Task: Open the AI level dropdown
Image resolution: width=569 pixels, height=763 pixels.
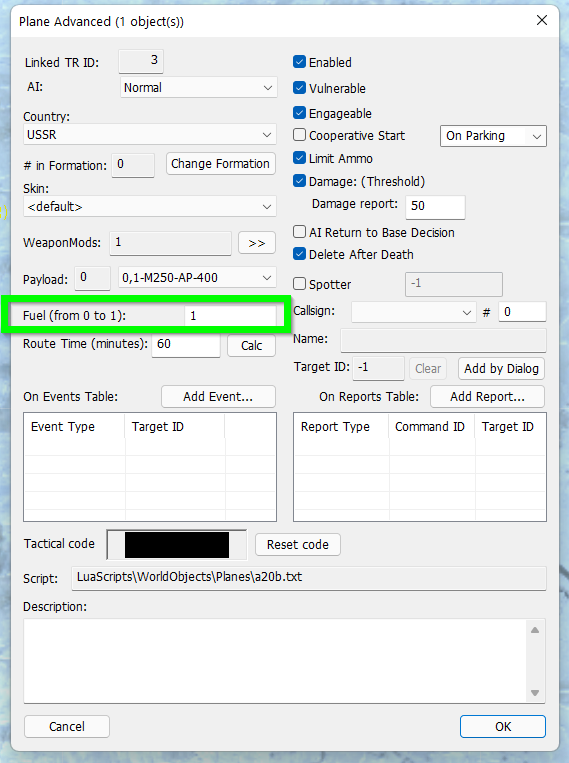Action: point(199,88)
